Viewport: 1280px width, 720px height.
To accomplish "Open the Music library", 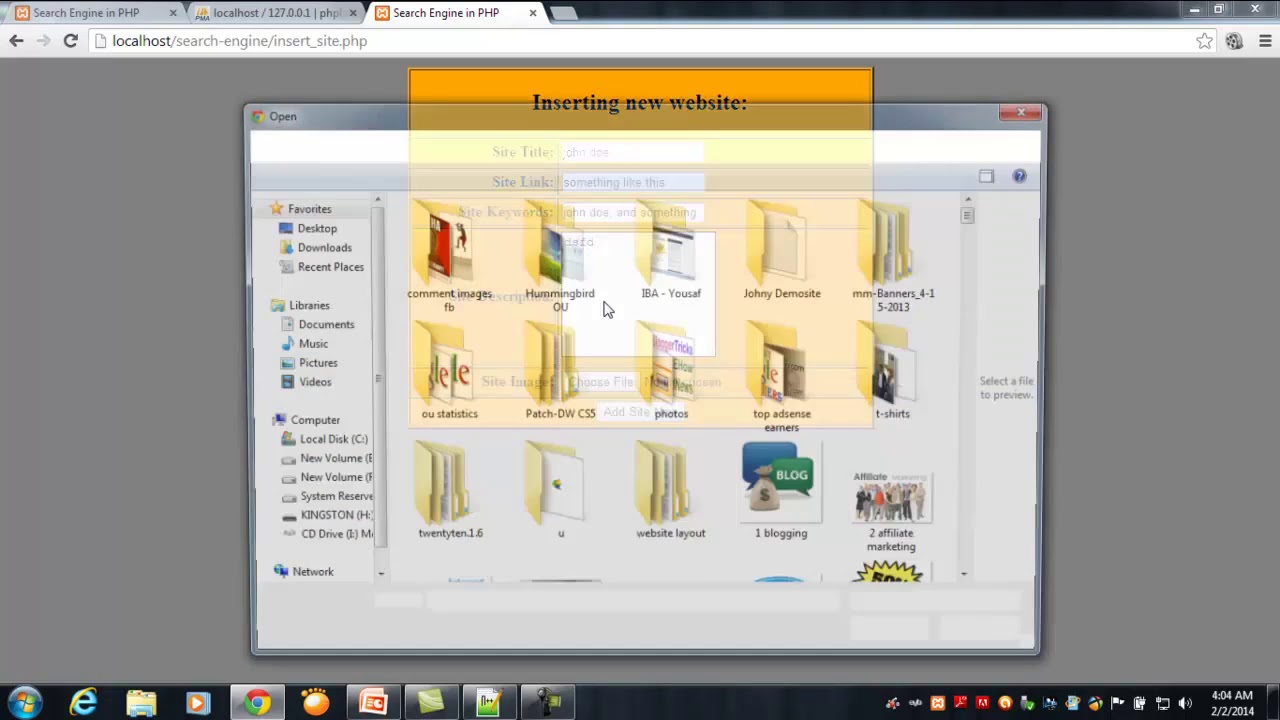I will point(313,343).
